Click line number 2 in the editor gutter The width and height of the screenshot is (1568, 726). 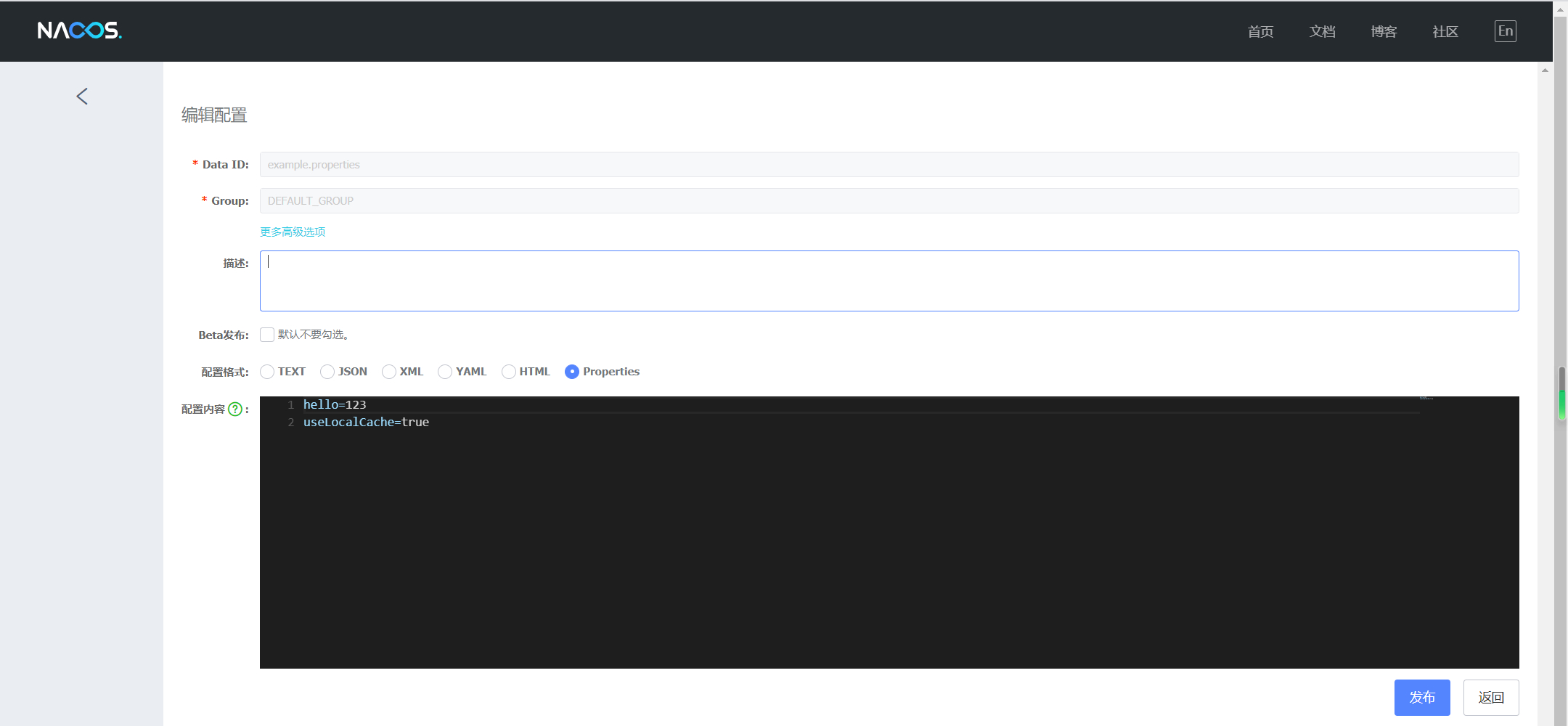coord(291,422)
